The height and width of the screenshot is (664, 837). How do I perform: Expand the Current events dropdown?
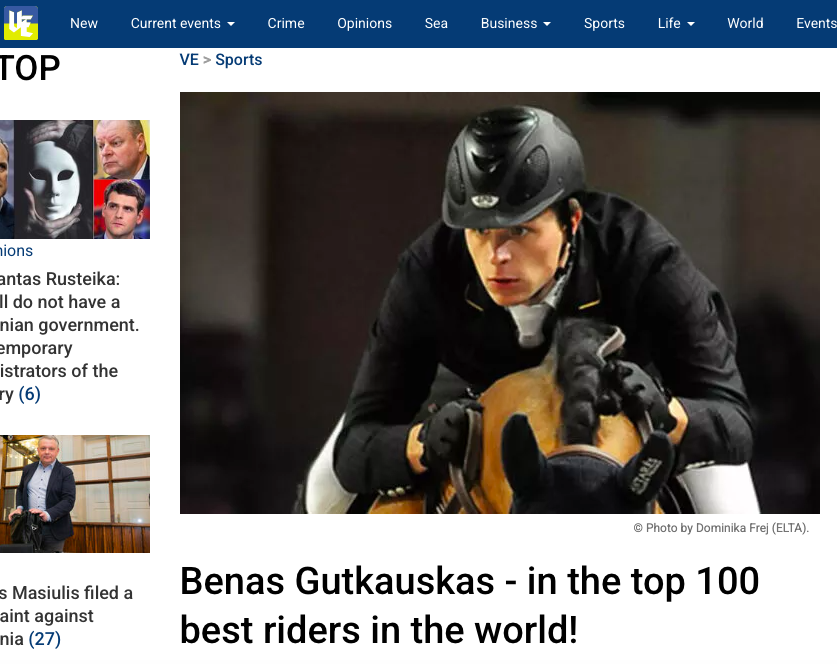click(183, 23)
